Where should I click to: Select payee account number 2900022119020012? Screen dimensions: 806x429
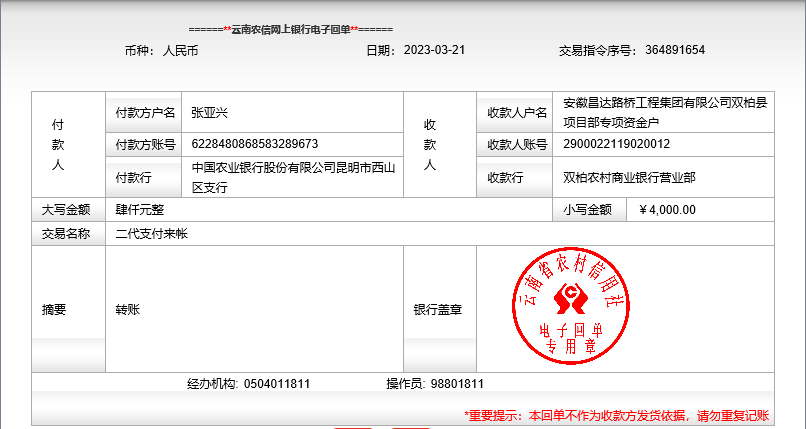click(x=619, y=144)
